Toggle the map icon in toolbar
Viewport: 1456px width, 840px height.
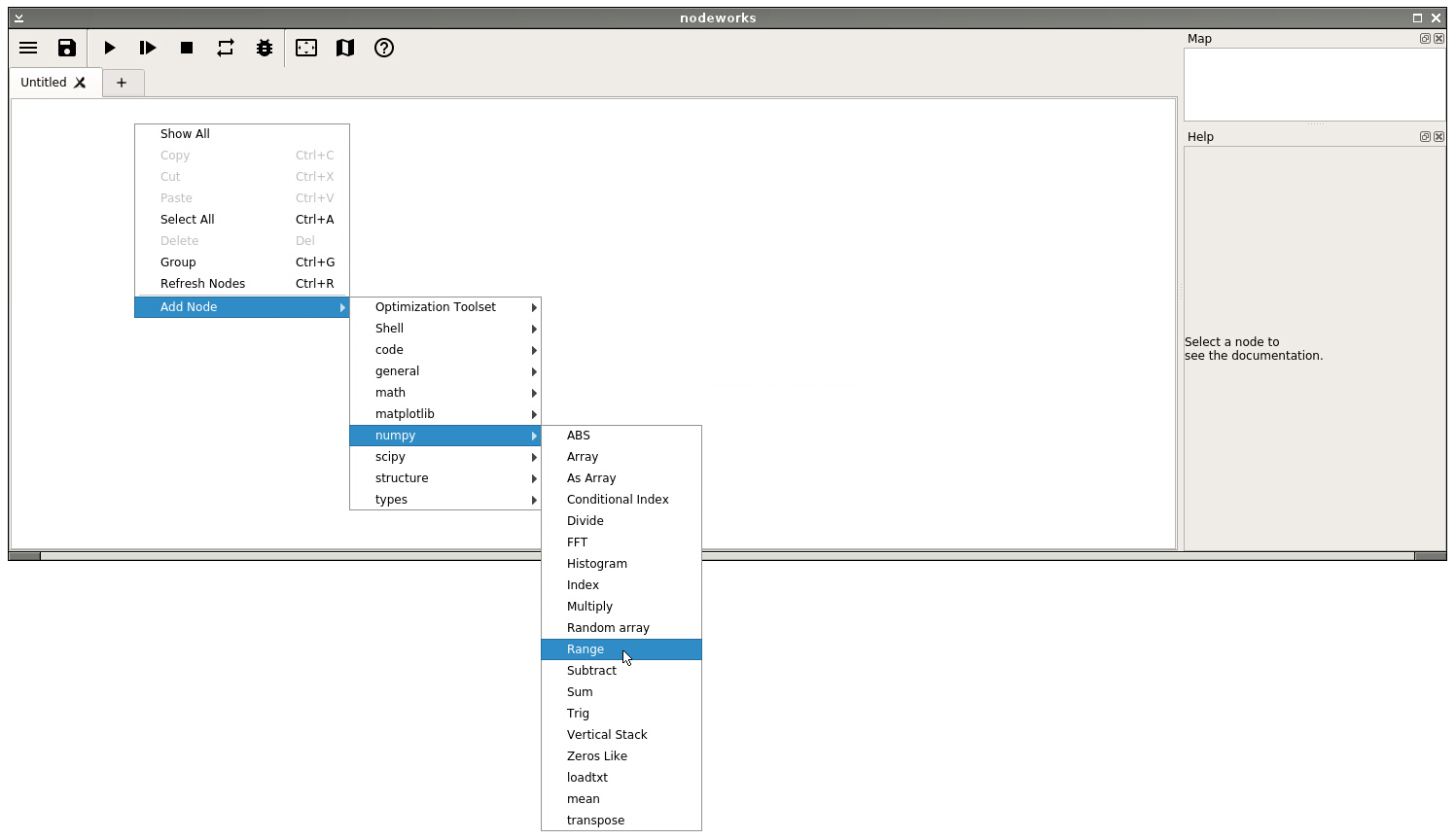point(345,48)
